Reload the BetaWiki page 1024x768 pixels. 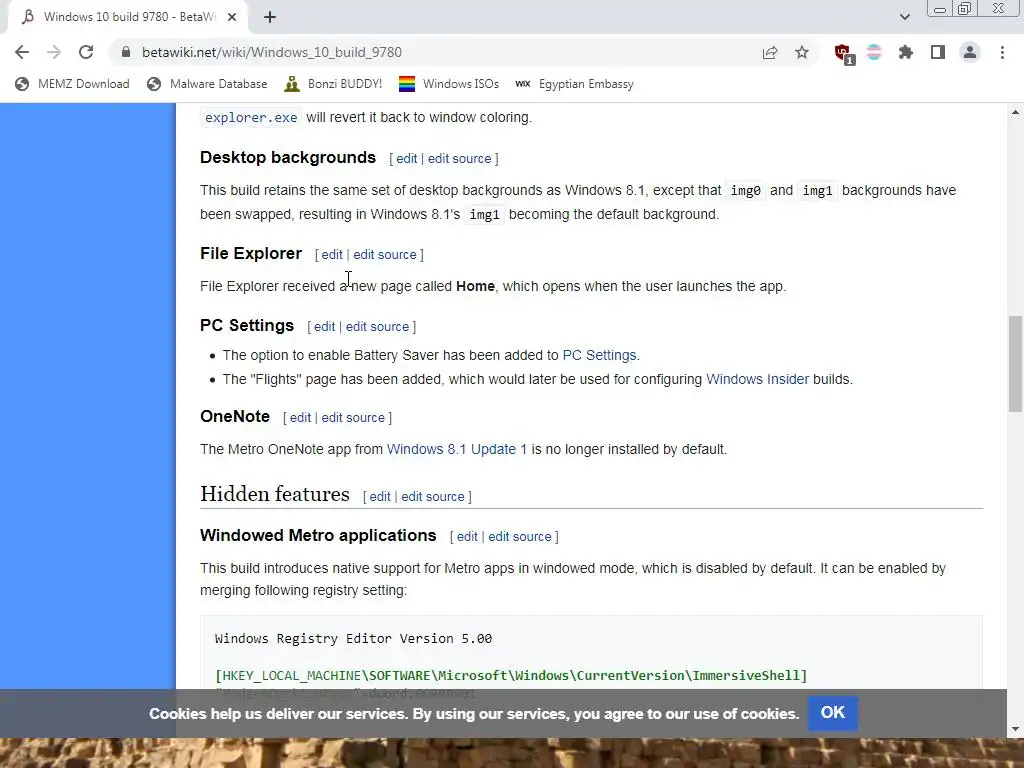pyautogui.click(x=86, y=52)
